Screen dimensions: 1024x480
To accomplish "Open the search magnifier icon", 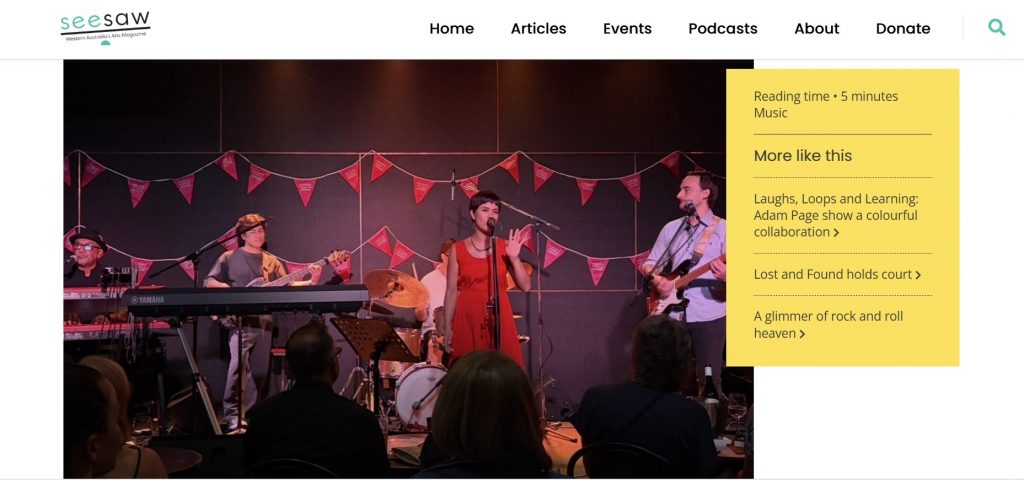I will click(997, 27).
